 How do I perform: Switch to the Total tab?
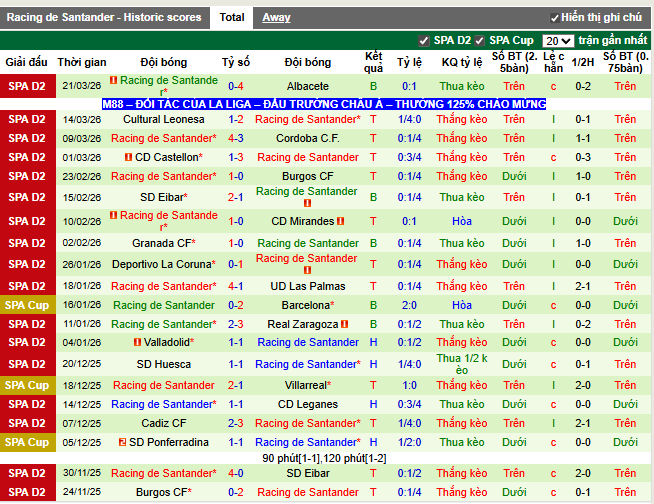point(231,18)
